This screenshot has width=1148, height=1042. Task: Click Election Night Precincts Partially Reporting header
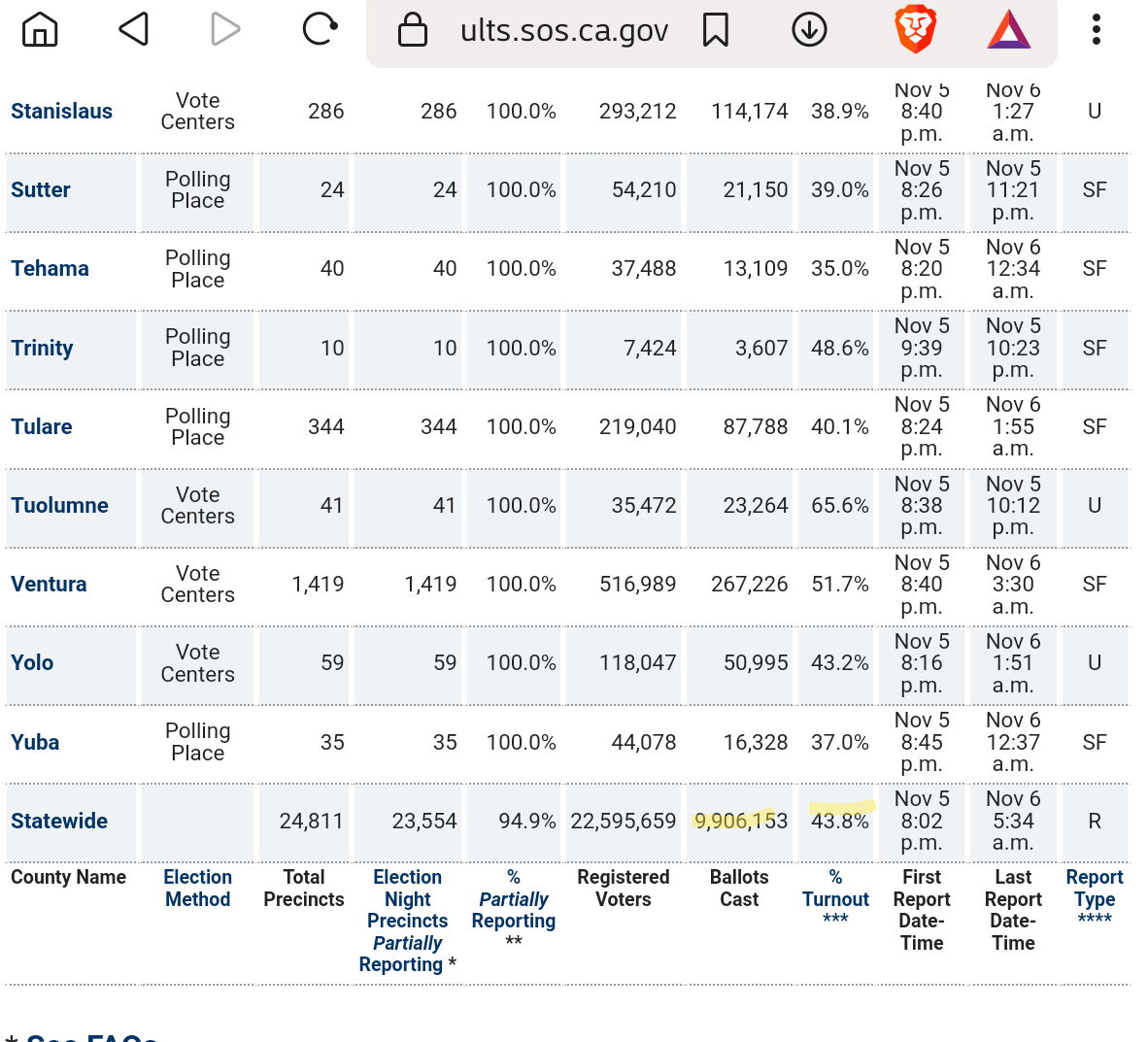click(x=408, y=921)
